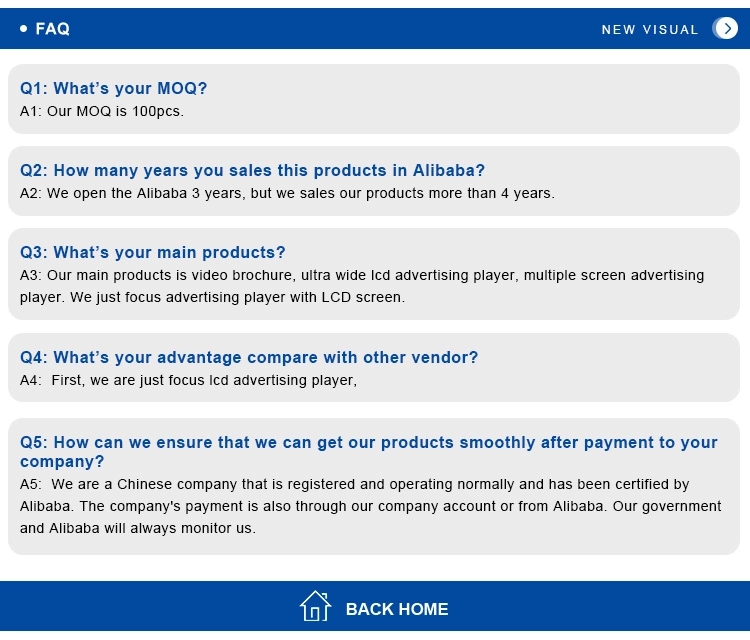Click the BACK HOME button
Screen dimensions: 750x640
tap(374, 607)
